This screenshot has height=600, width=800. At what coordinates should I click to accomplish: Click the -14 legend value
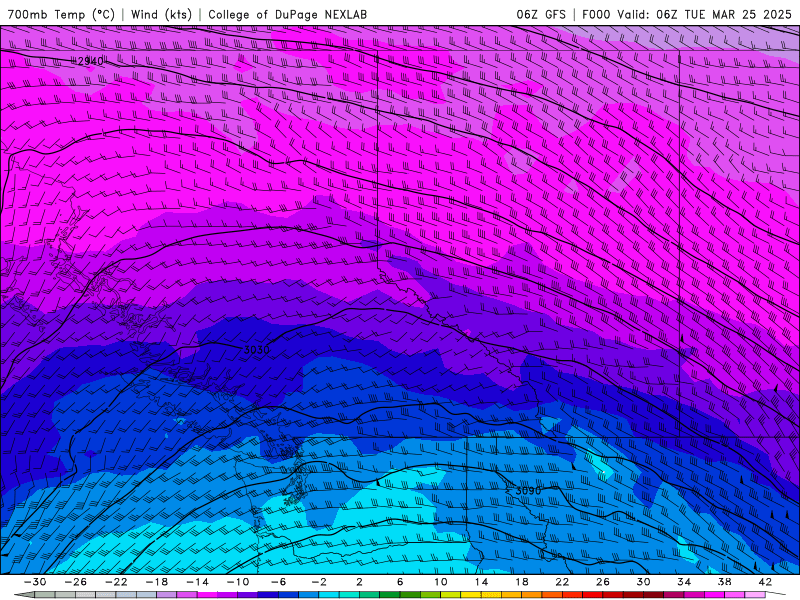click(x=197, y=582)
